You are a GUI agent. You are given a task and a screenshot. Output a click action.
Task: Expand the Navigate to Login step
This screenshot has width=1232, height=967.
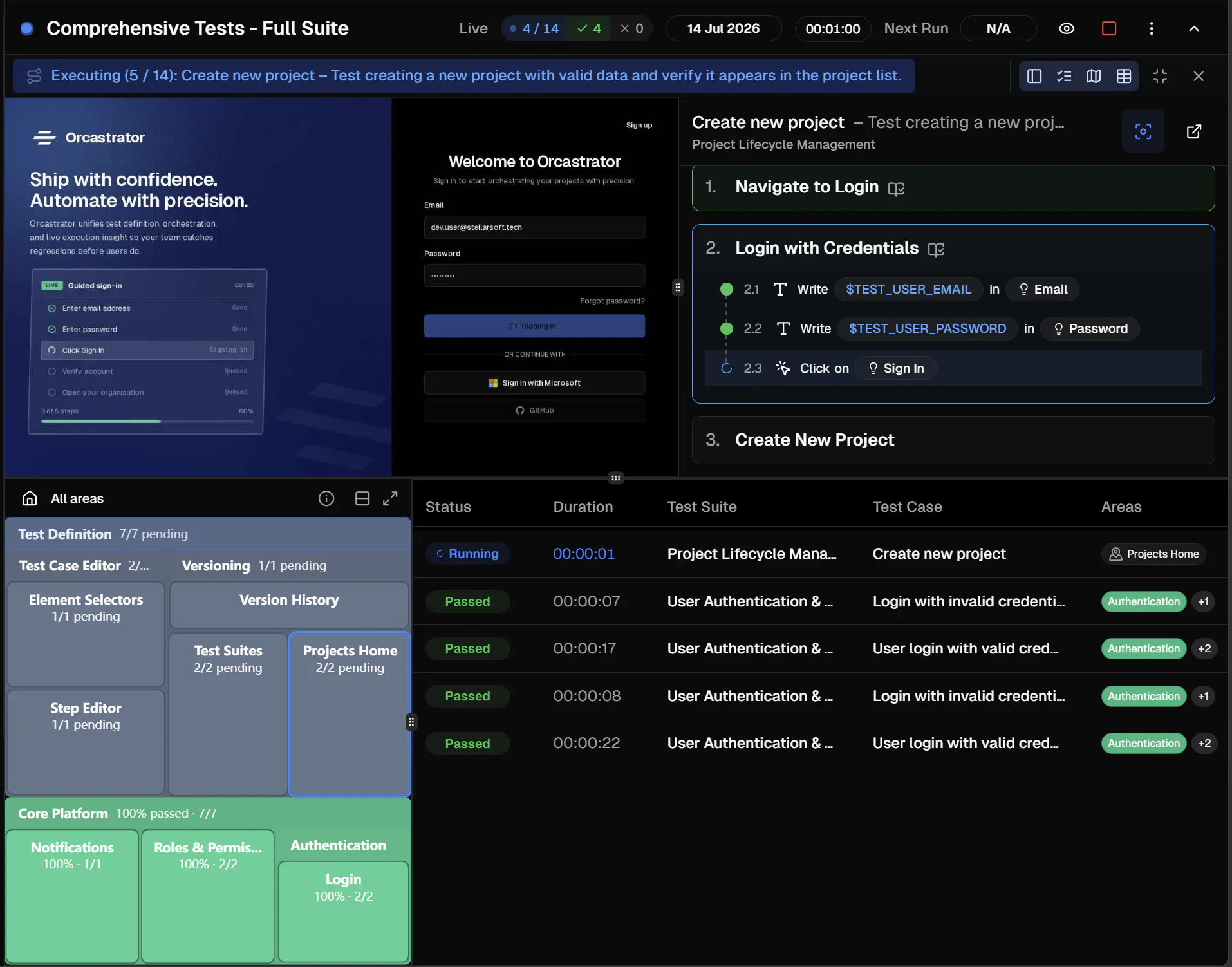tap(953, 187)
